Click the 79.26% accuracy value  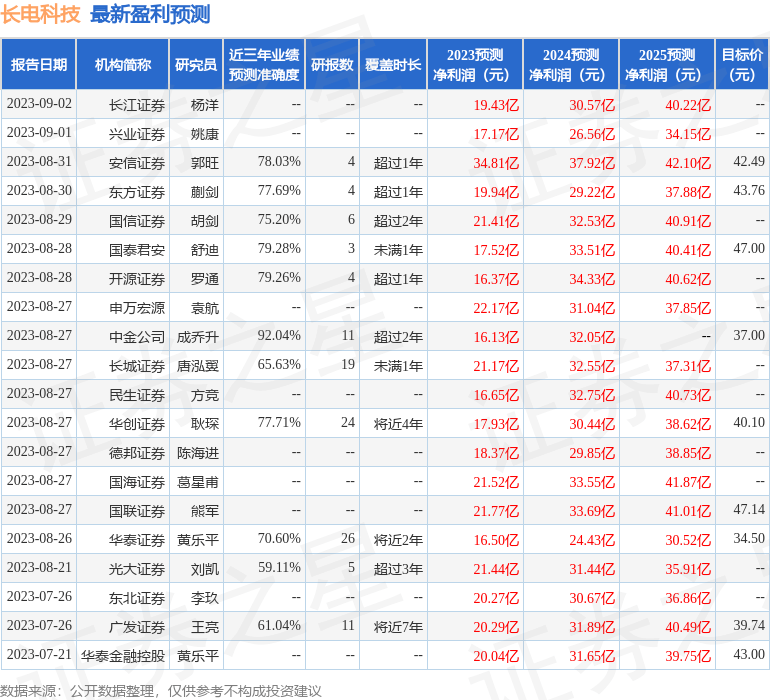279,278
